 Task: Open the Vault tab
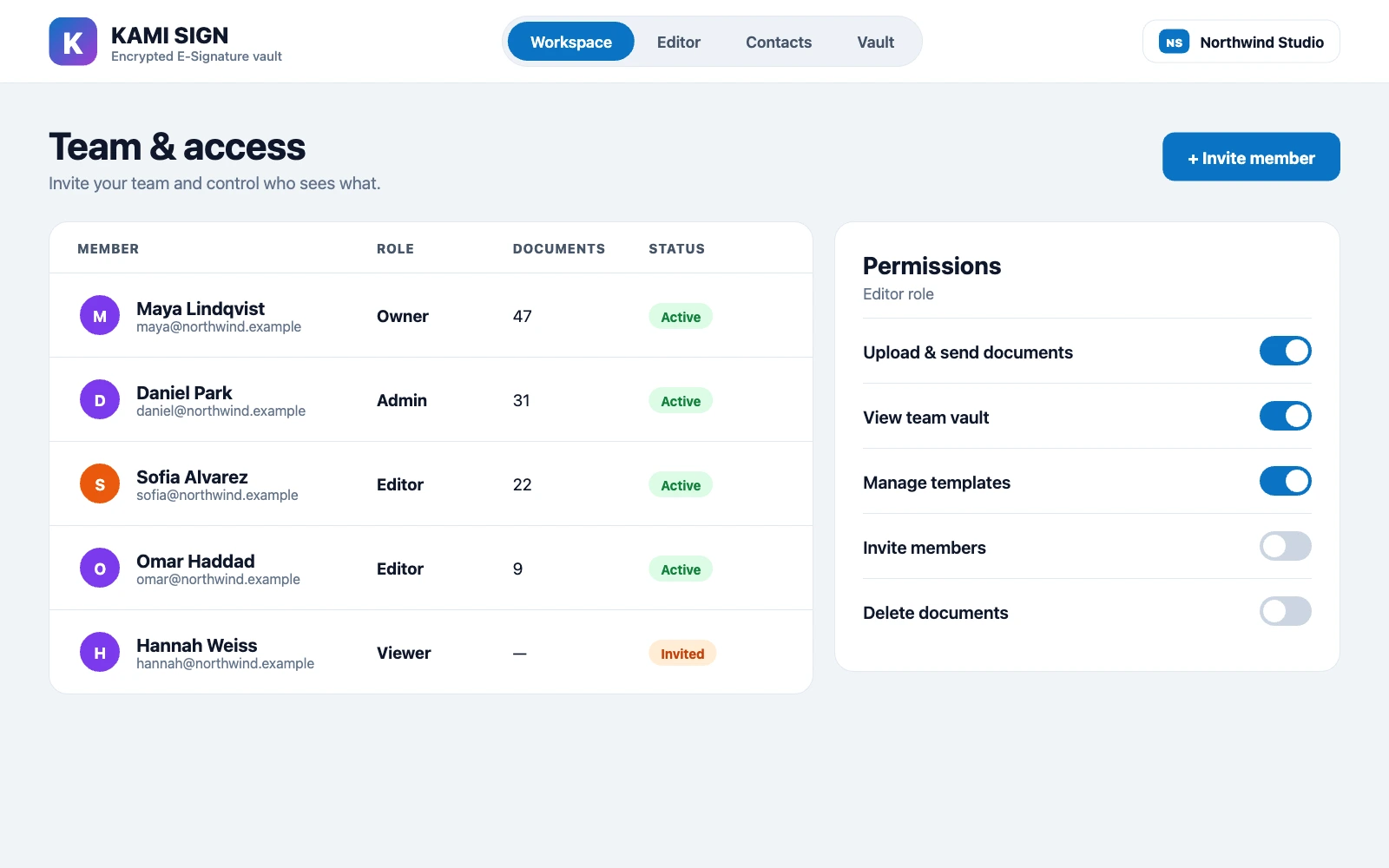point(875,42)
